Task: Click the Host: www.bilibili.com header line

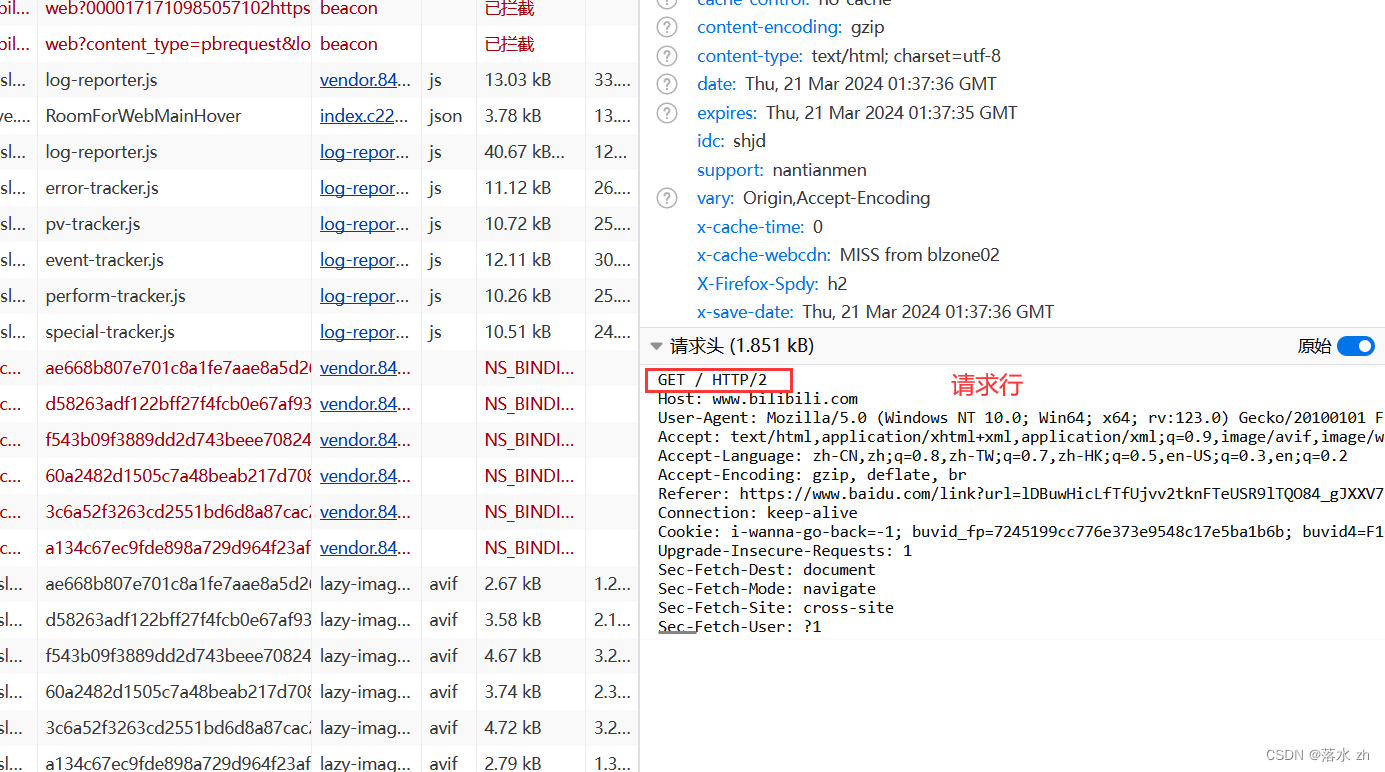Action: (x=757, y=399)
